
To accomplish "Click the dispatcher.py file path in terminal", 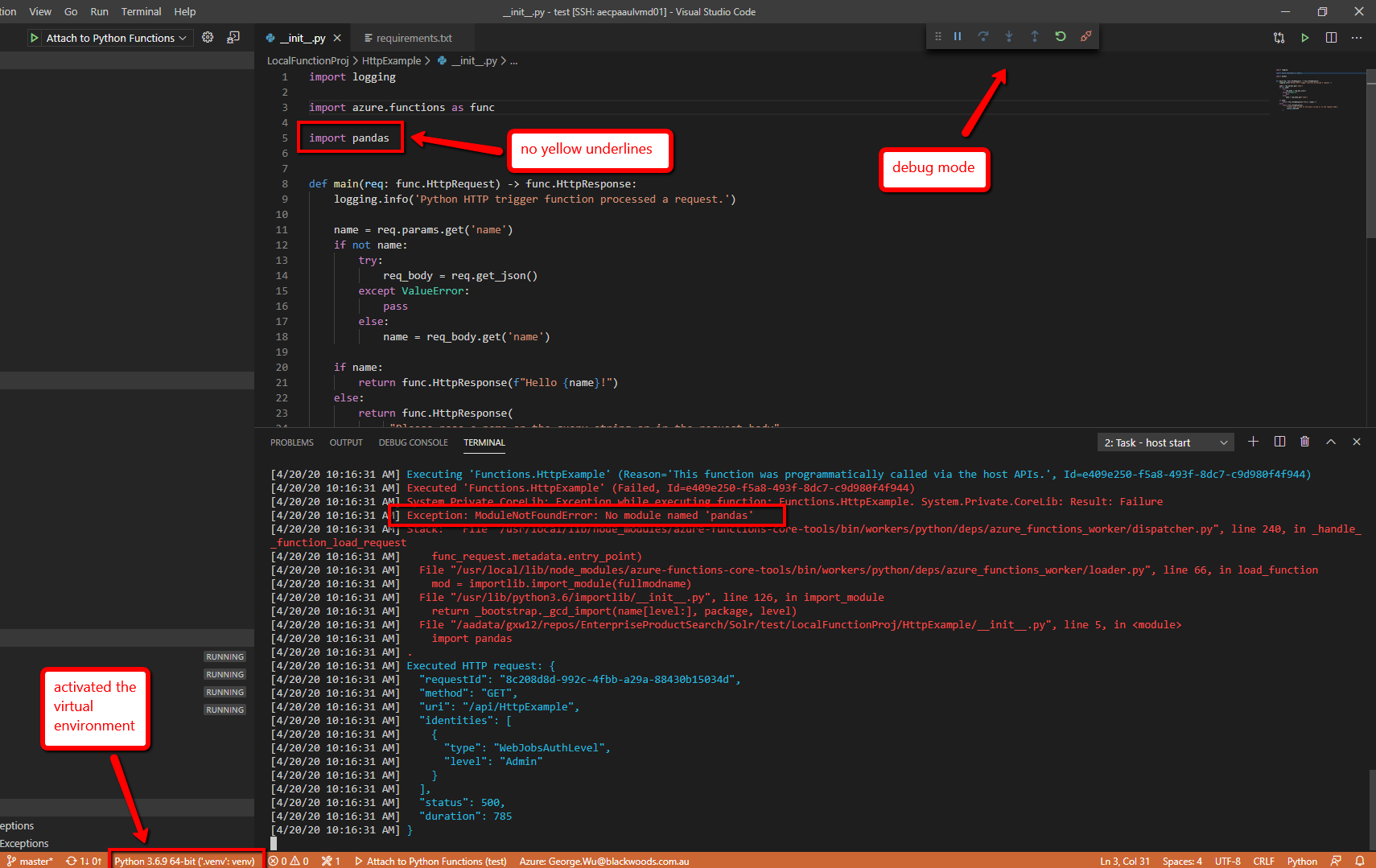I will coord(857,529).
